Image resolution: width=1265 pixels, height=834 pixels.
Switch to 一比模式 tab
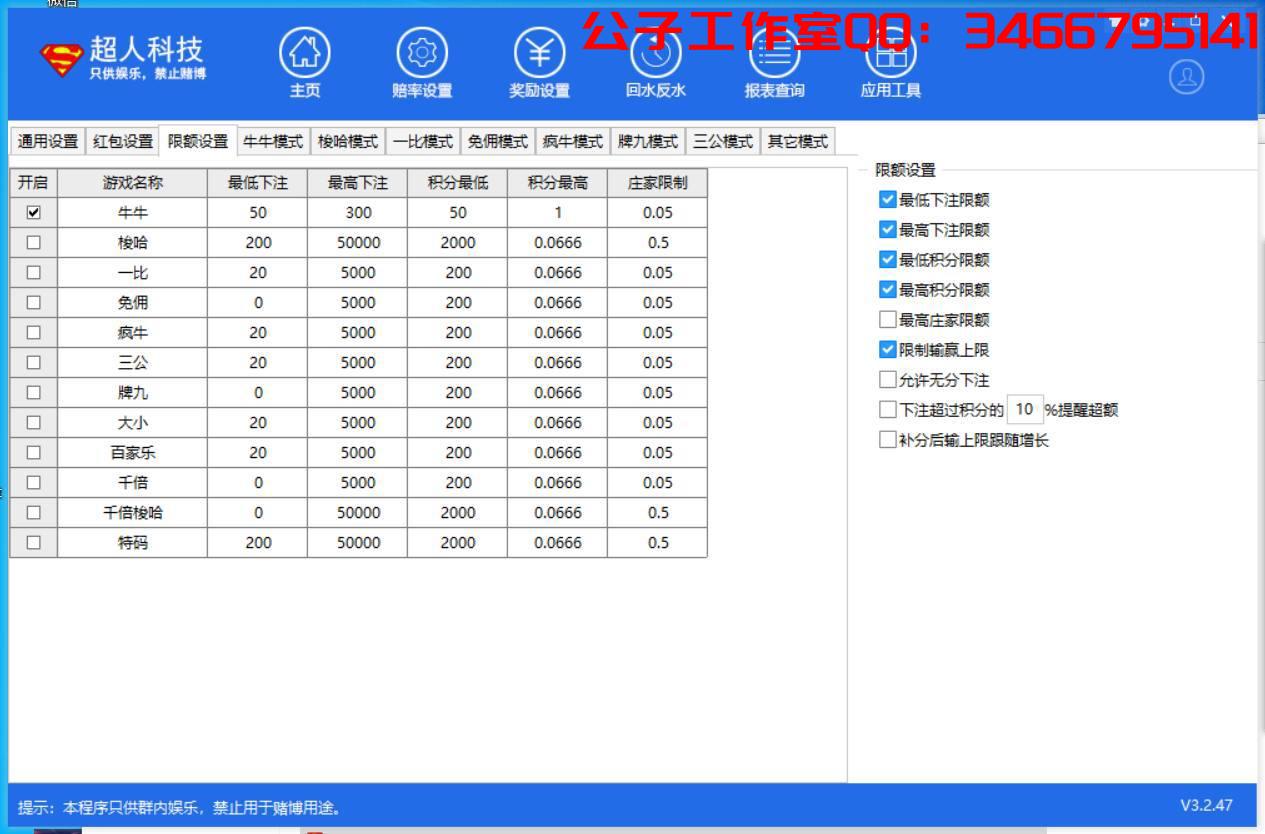(423, 141)
